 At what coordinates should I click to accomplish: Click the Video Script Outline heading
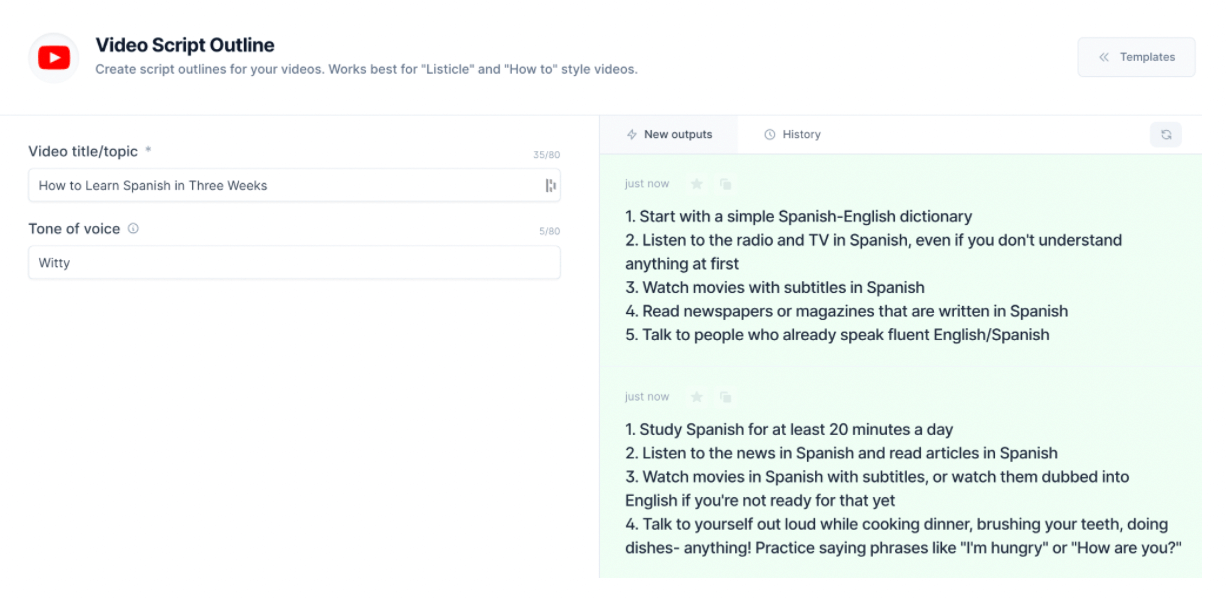(x=185, y=45)
